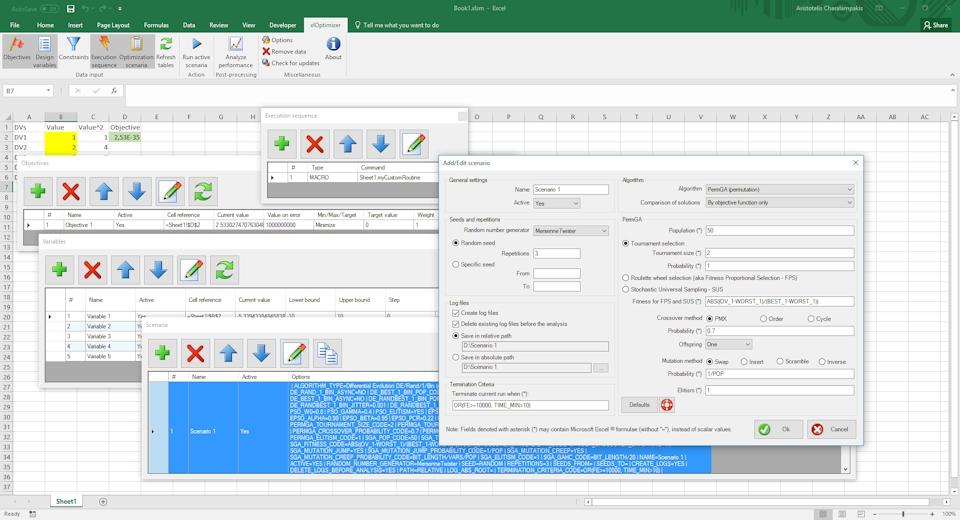Open Quick Access Toolbar customize arrow

point(120,9)
